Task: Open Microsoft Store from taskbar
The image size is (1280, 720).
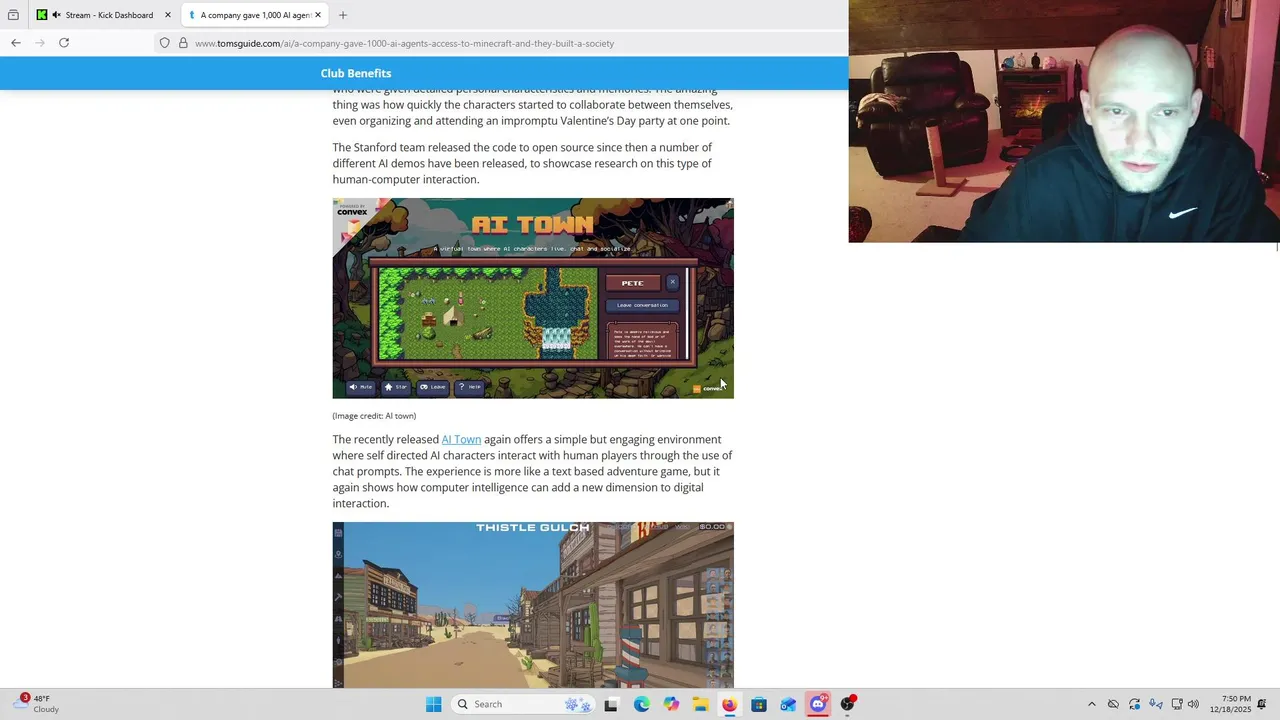Action: 759,704
